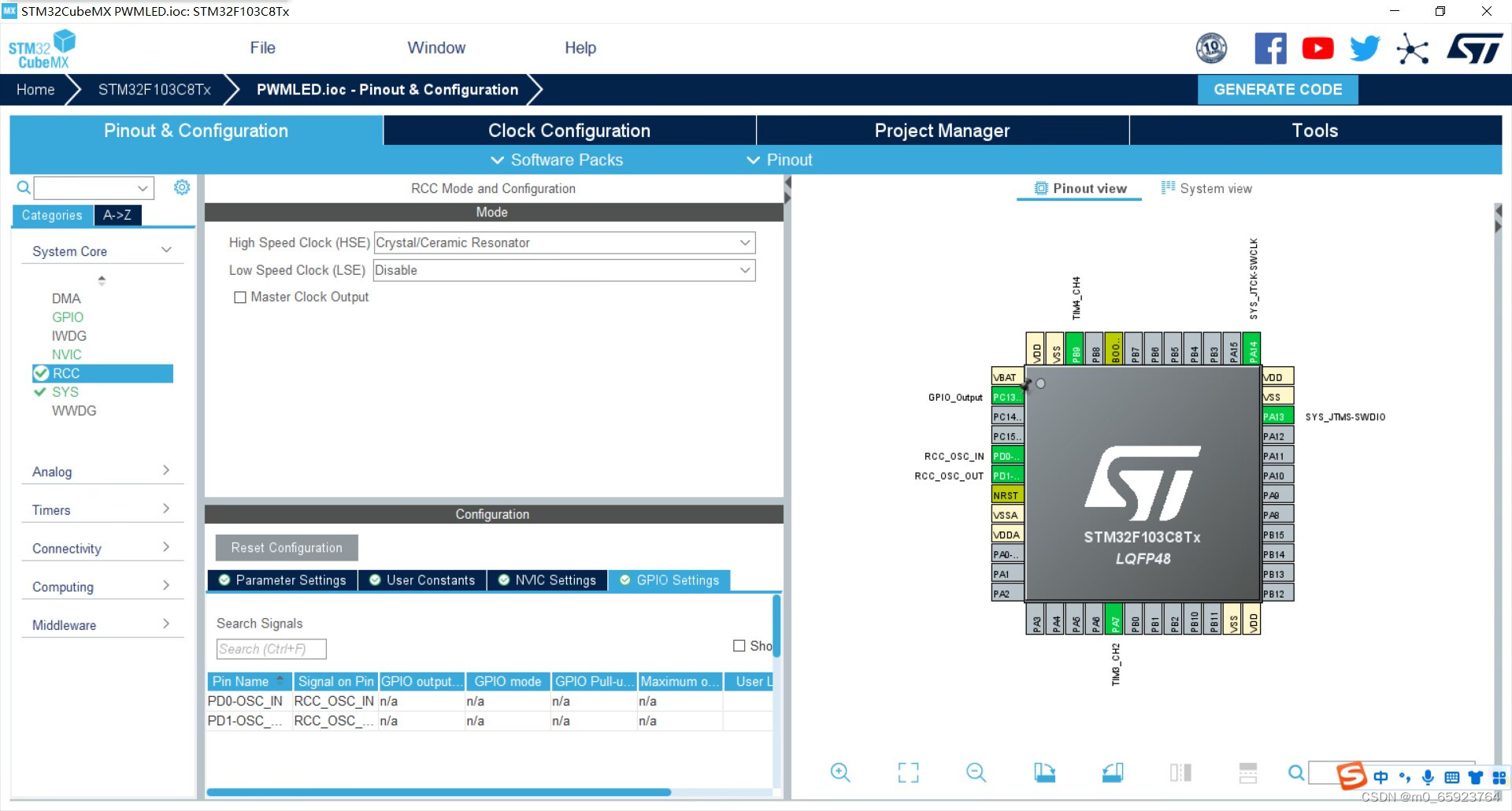Open NVIC Settings tab
This screenshot has height=811, width=1512.
coord(547,580)
